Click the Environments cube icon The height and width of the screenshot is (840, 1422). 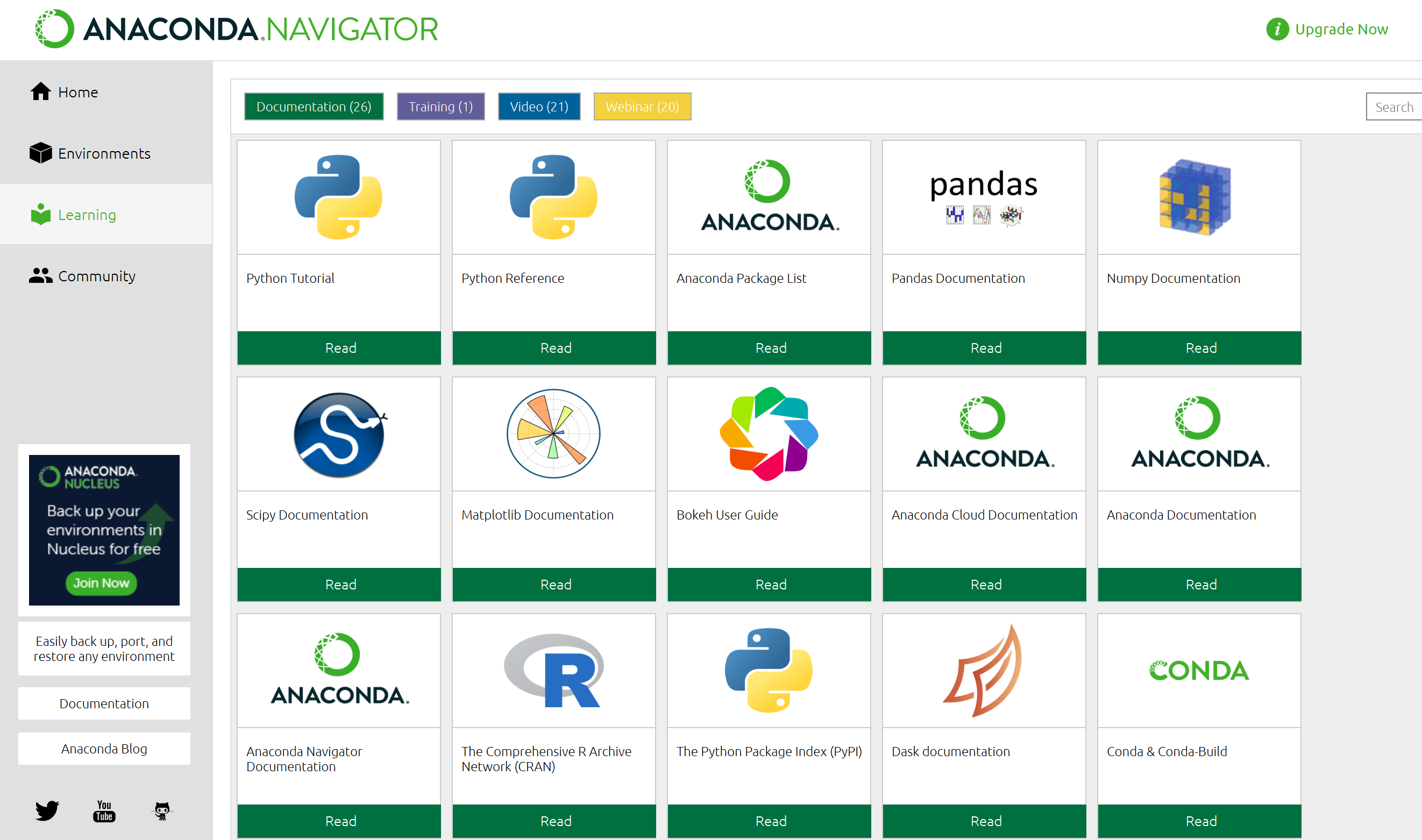click(x=40, y=153)
